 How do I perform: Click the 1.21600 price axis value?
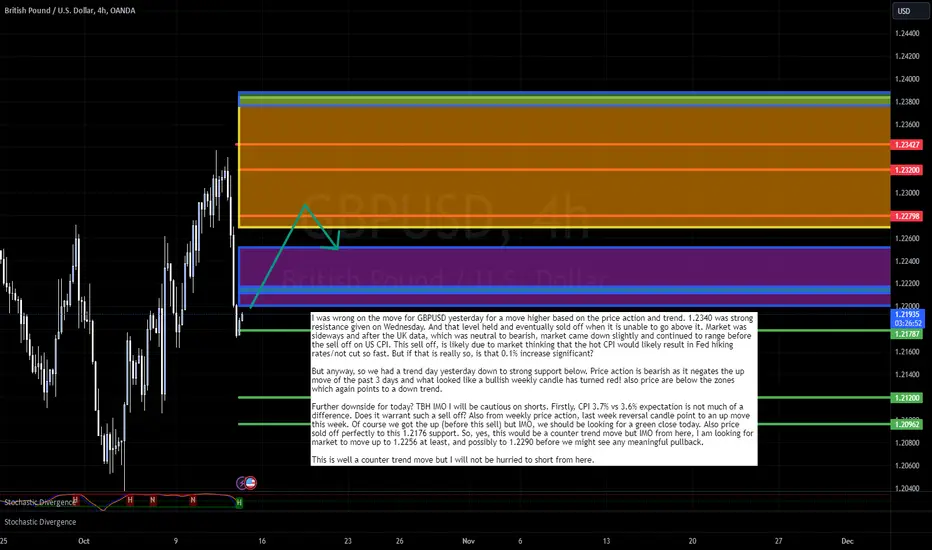click(x=907, y=352)
